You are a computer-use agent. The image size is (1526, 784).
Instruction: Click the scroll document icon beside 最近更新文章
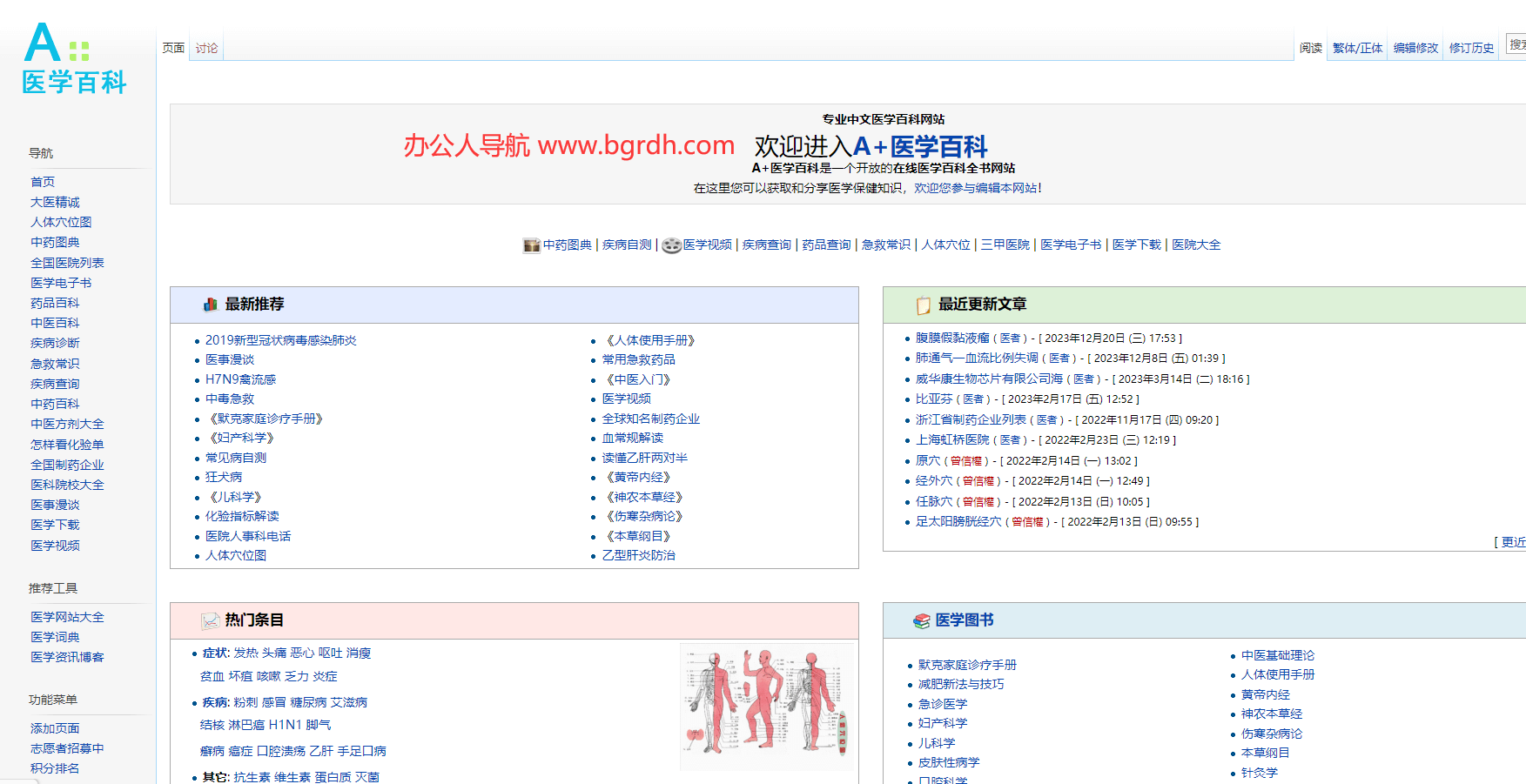[x=922, y=305]
